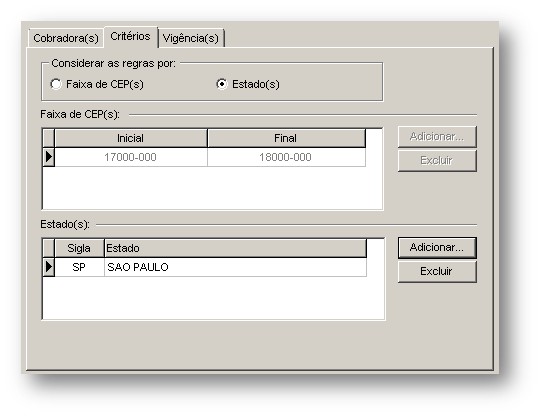The image size is (541, 416).
Task: Select the SP sigla cell
Action: [x=79, y=267]
